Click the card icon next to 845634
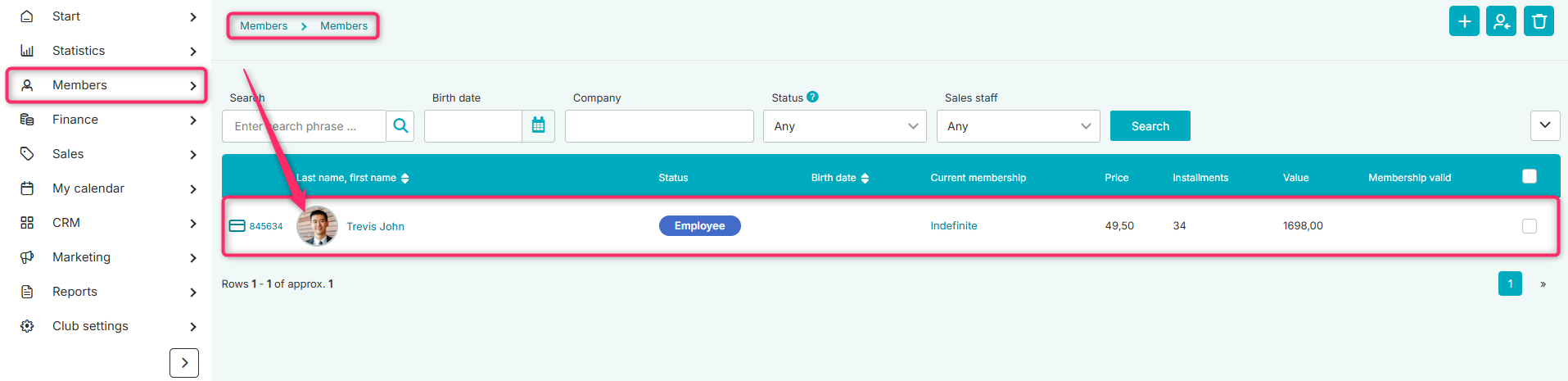Image resolution: width=1568 pixels, height=381 pixels. pyautogui.click(x=237, y=226)
